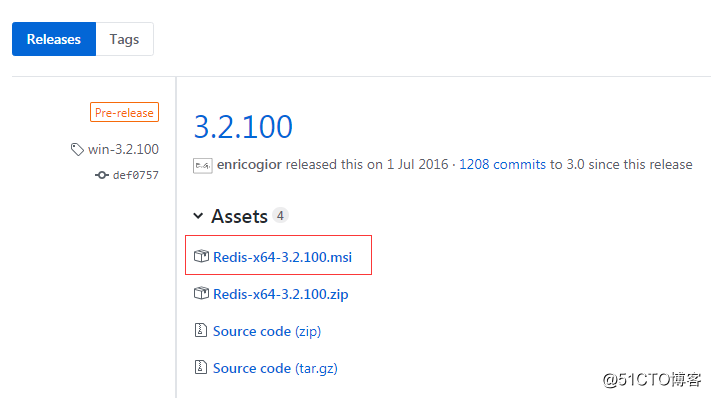Click enricogior's avatar image

click(203, 165)
